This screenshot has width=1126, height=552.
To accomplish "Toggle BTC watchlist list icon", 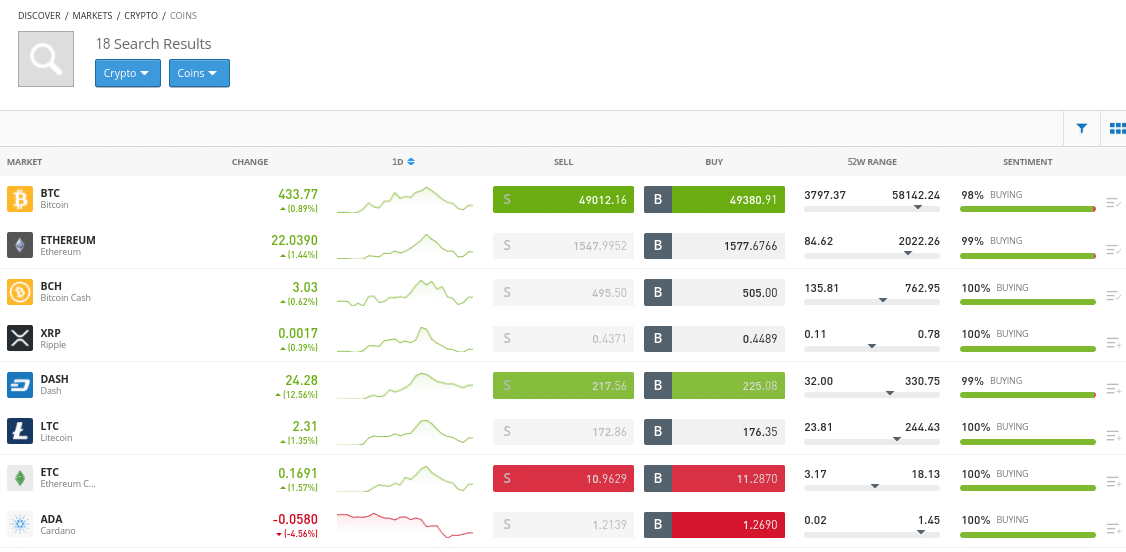I will click(1114, 203).
